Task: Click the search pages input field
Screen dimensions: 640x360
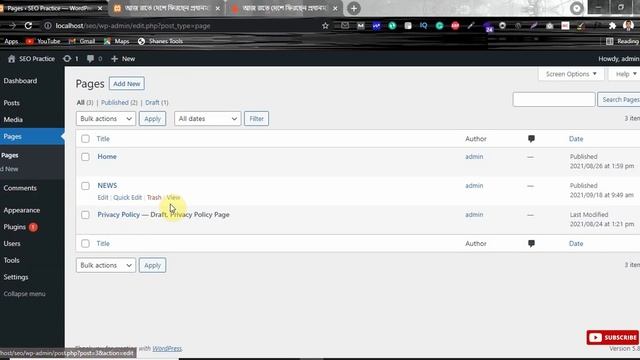Action: (x=554, y=100)
